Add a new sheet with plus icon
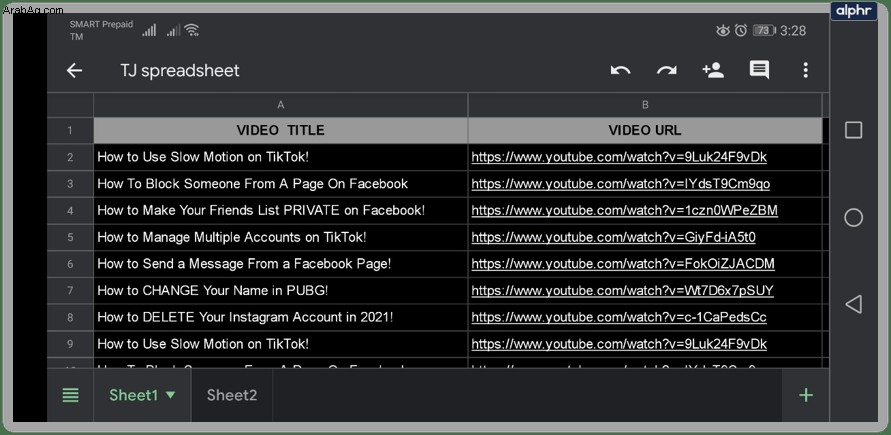 point(806,395)
